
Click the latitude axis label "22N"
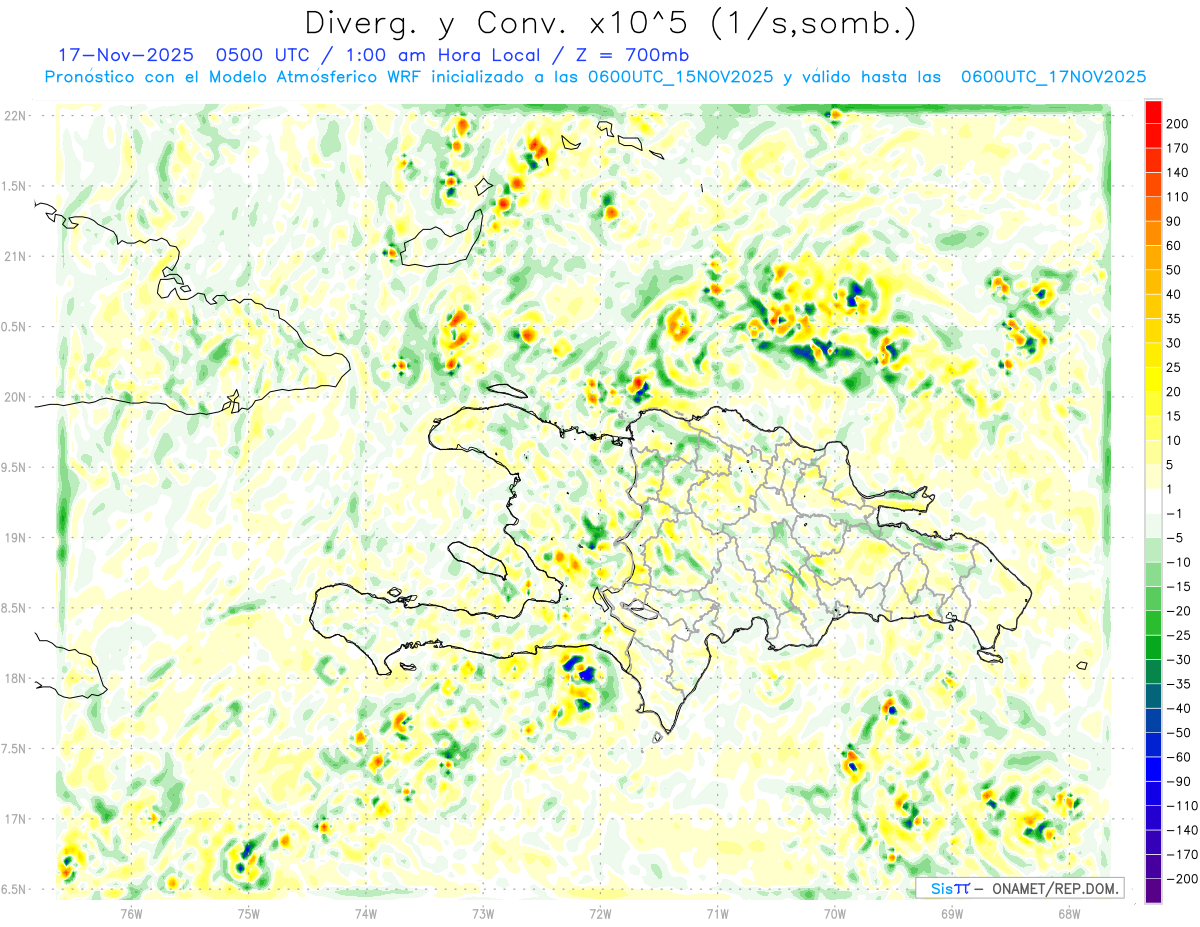(x=16, y=116)
